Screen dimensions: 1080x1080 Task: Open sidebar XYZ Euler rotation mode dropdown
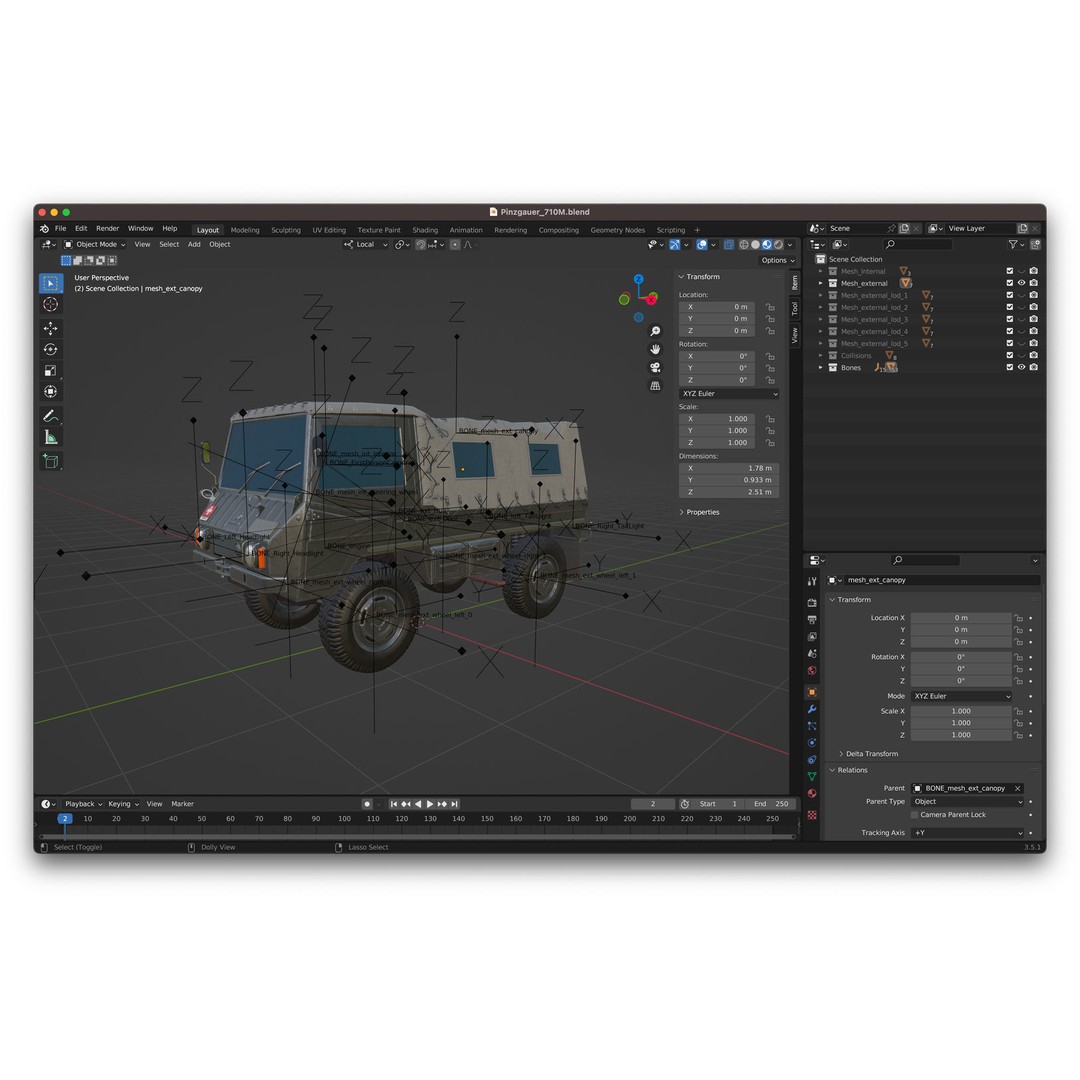(x=729, y=394)
